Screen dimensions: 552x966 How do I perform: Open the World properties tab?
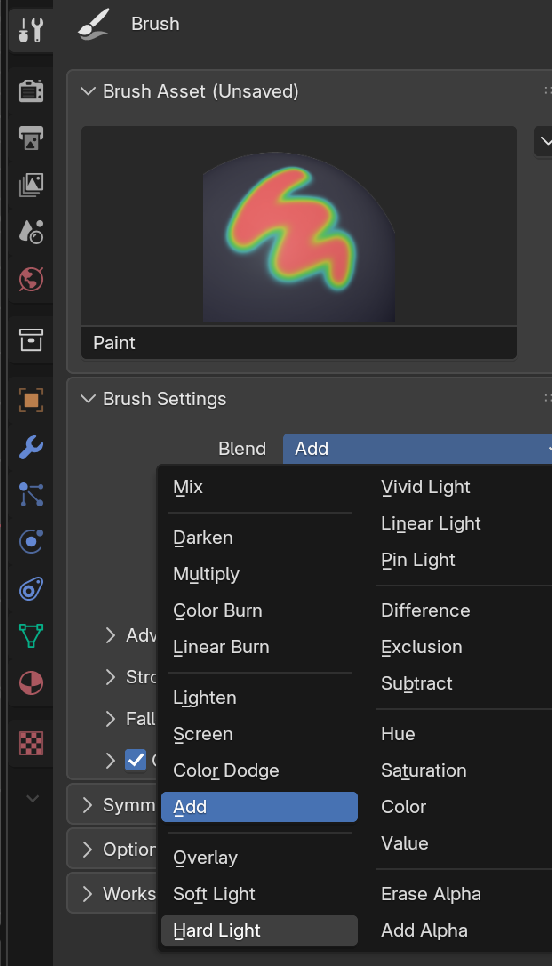(x=30, y=279)
